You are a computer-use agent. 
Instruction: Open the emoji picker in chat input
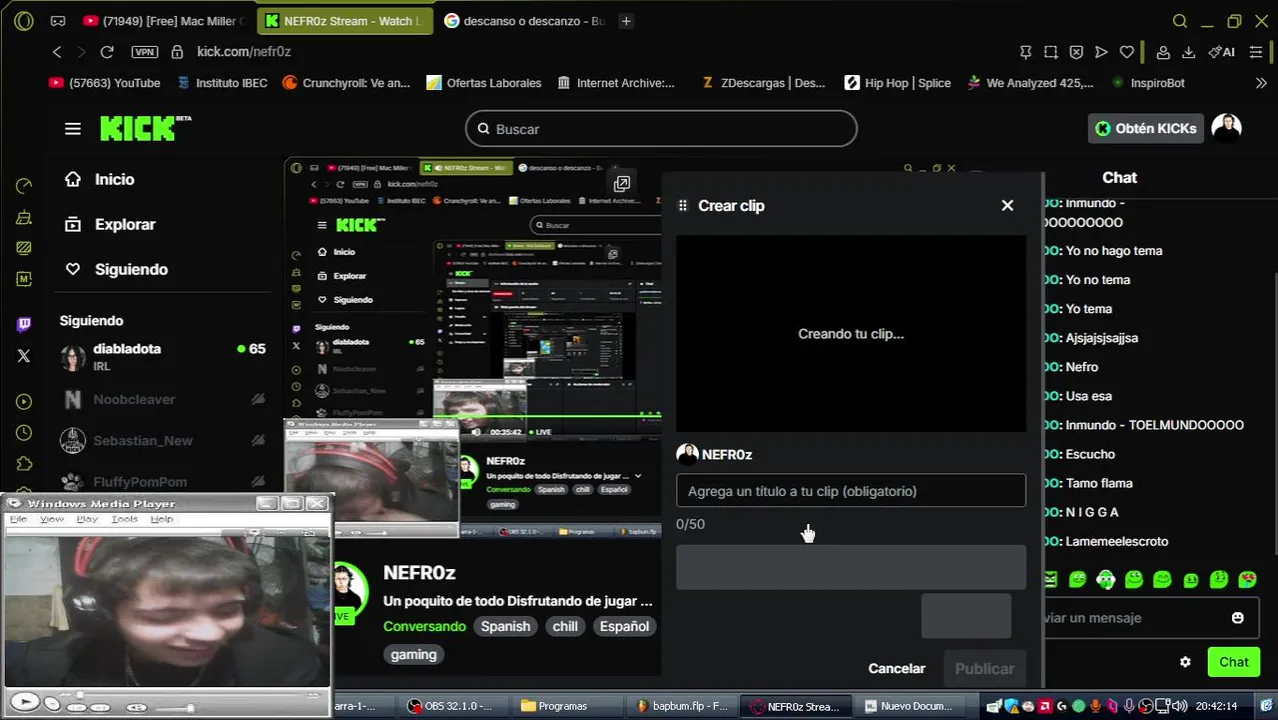click(x=1237, y=618)
